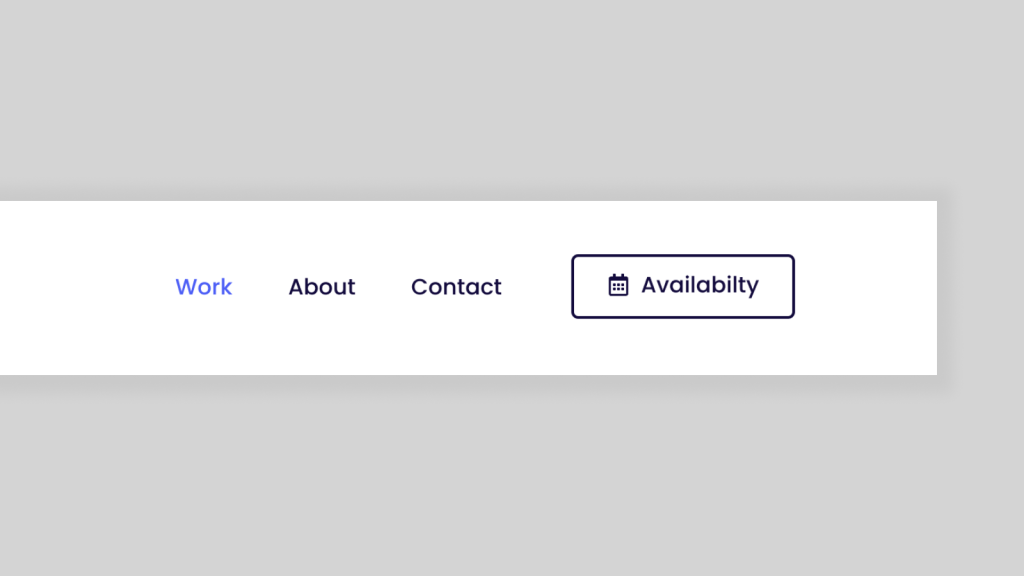Select the highlighted Work nav item
The image size is (1024, 576).
pyautogui.click(x=203, y=287)
